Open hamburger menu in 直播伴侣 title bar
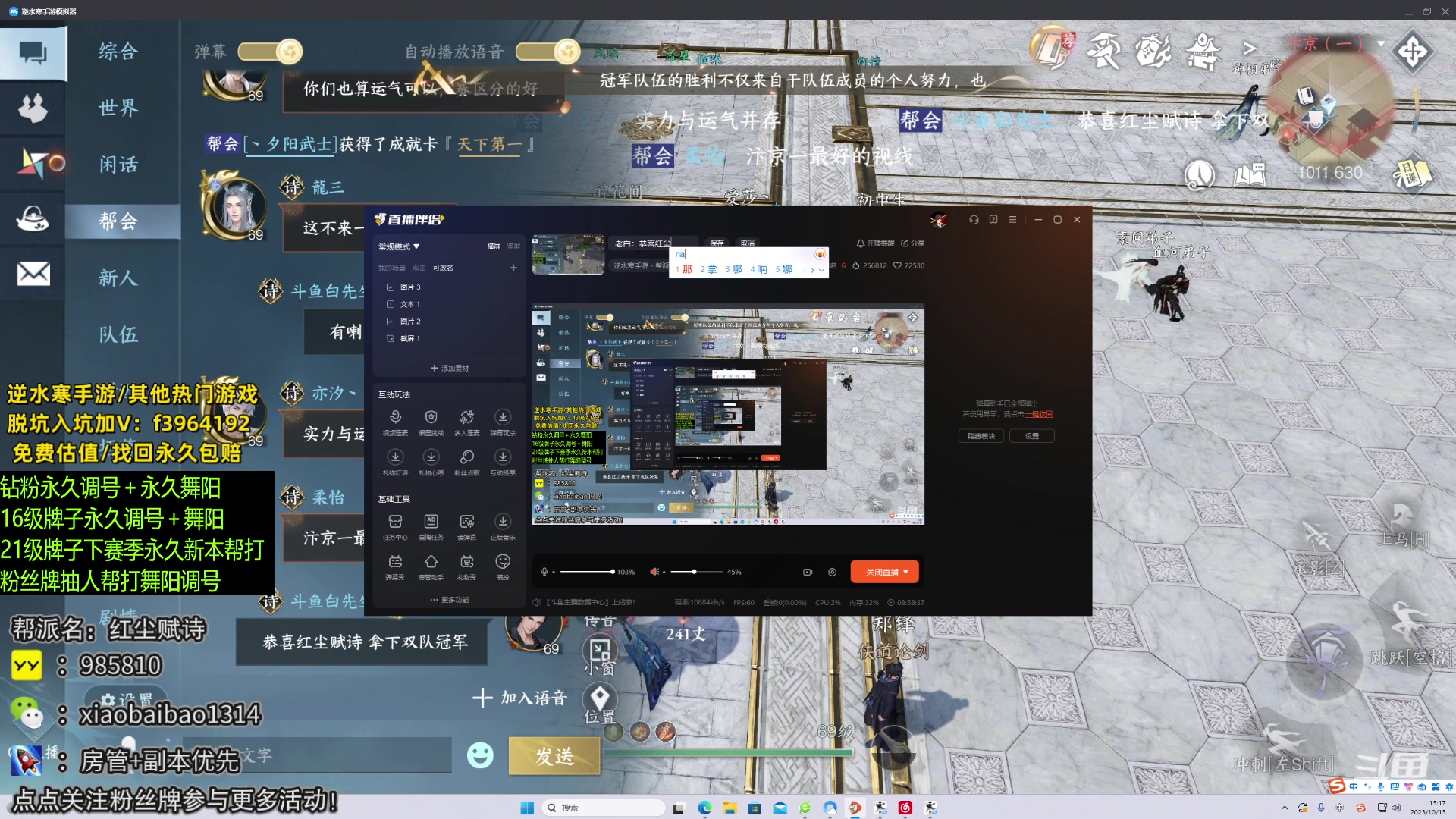Screen dimensions: 1456x819 (x=1012, y=219)
